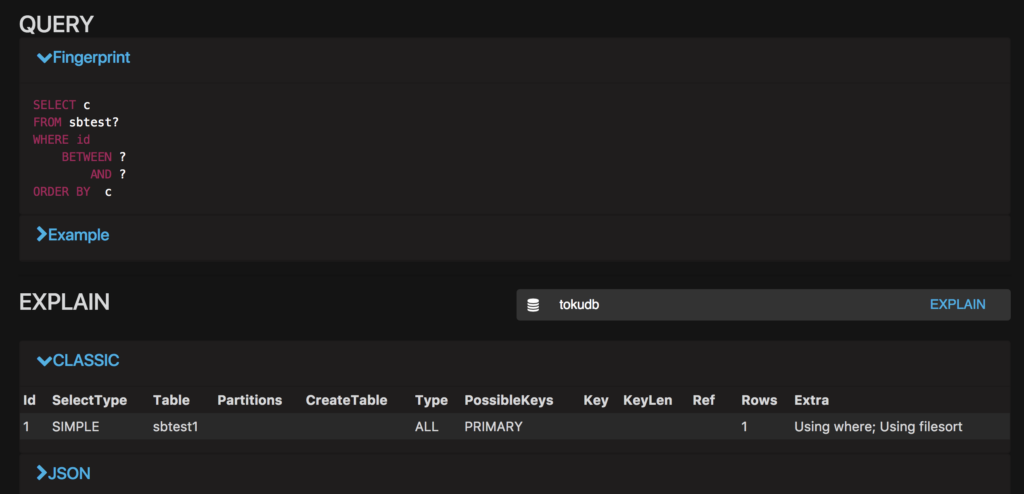This screenshot has width=1024, height=494.
Task: Collapse the CLASSIC explain section
Action: click(x=78, y=360)
